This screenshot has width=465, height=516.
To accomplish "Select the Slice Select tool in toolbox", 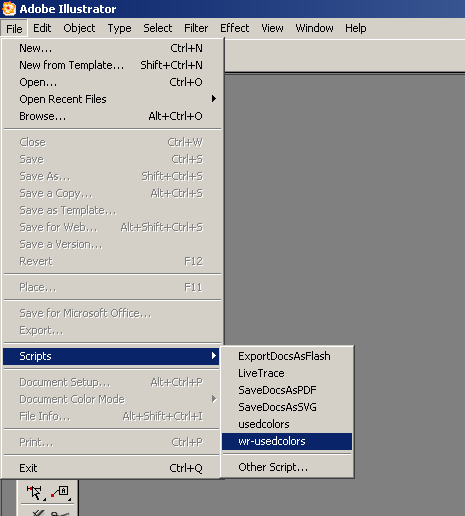I will tap(35, 493).
